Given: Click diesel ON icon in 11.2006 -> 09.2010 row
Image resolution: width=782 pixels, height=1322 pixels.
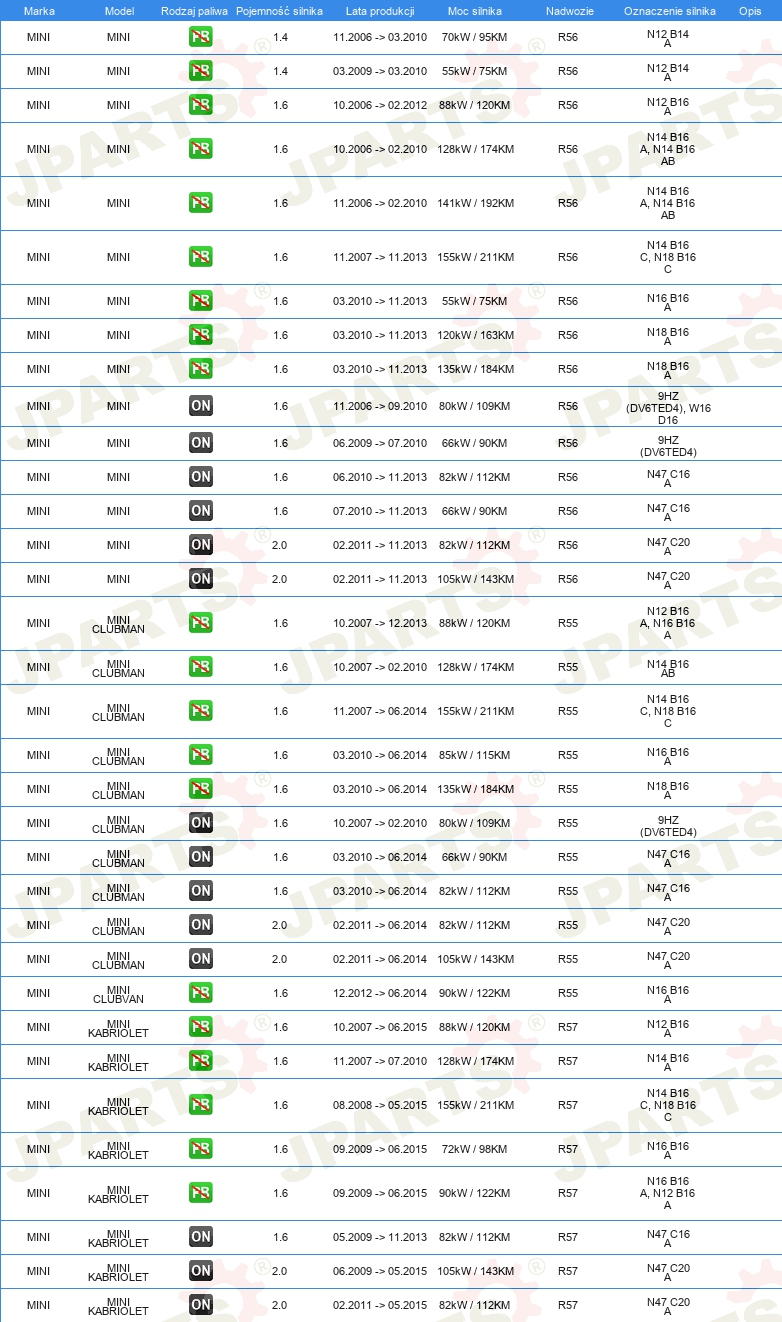Looking at the screenshot, I should (x=201, y=406).
